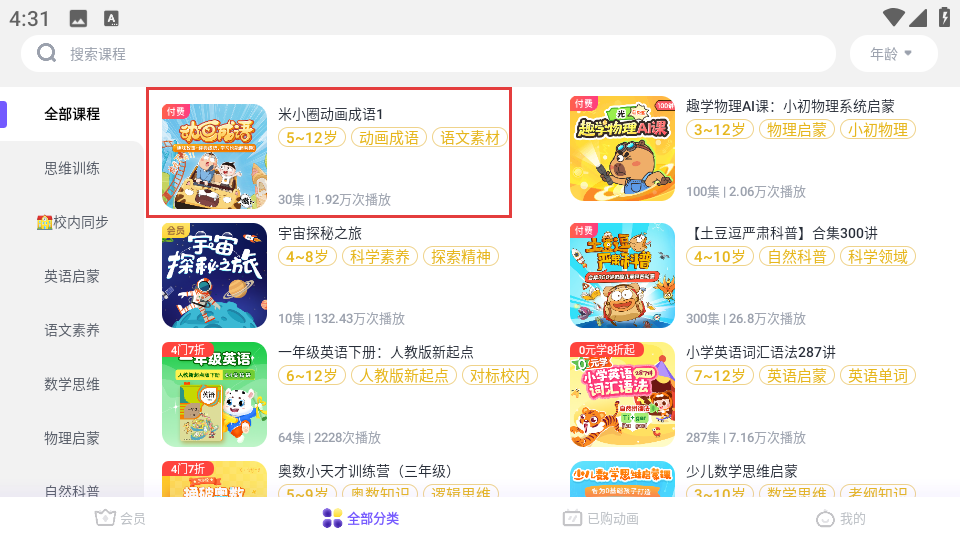Tap the 土豆逗严肃科普 course thumbnail
The width and height of the screenshot is (960, 540).
click(x=622, y=276)
